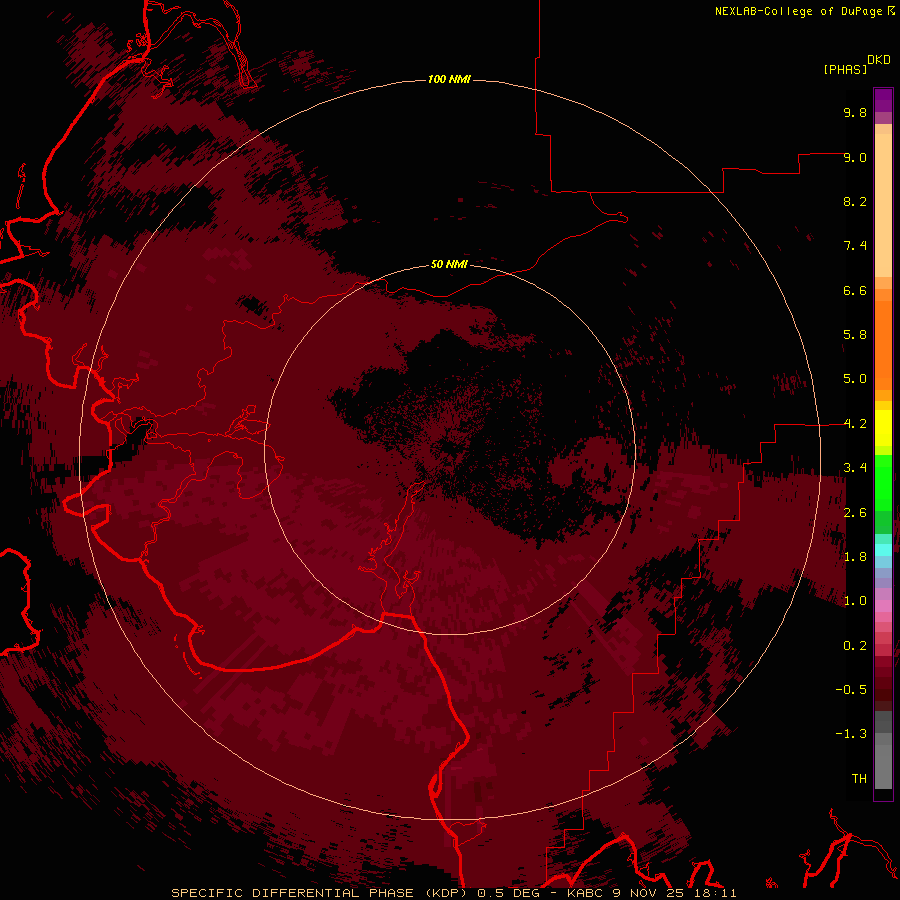Pick the yellow segment of the color bar

[883, 428]
